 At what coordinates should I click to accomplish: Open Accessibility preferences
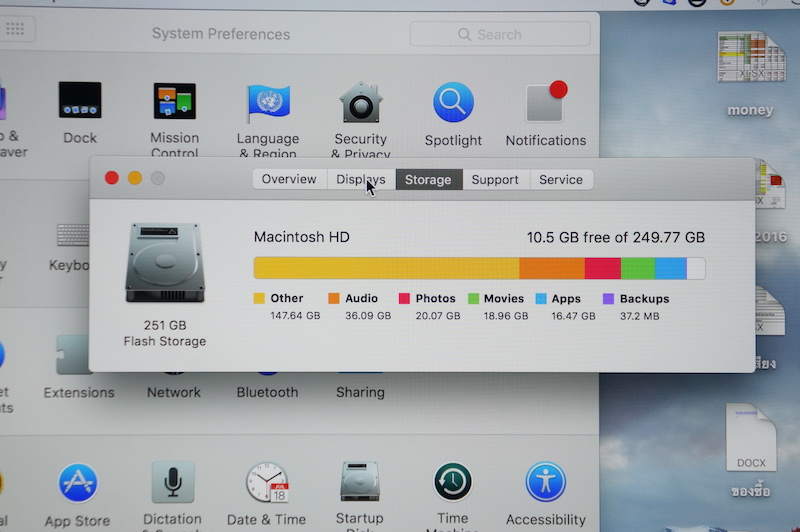coord(545,482)
